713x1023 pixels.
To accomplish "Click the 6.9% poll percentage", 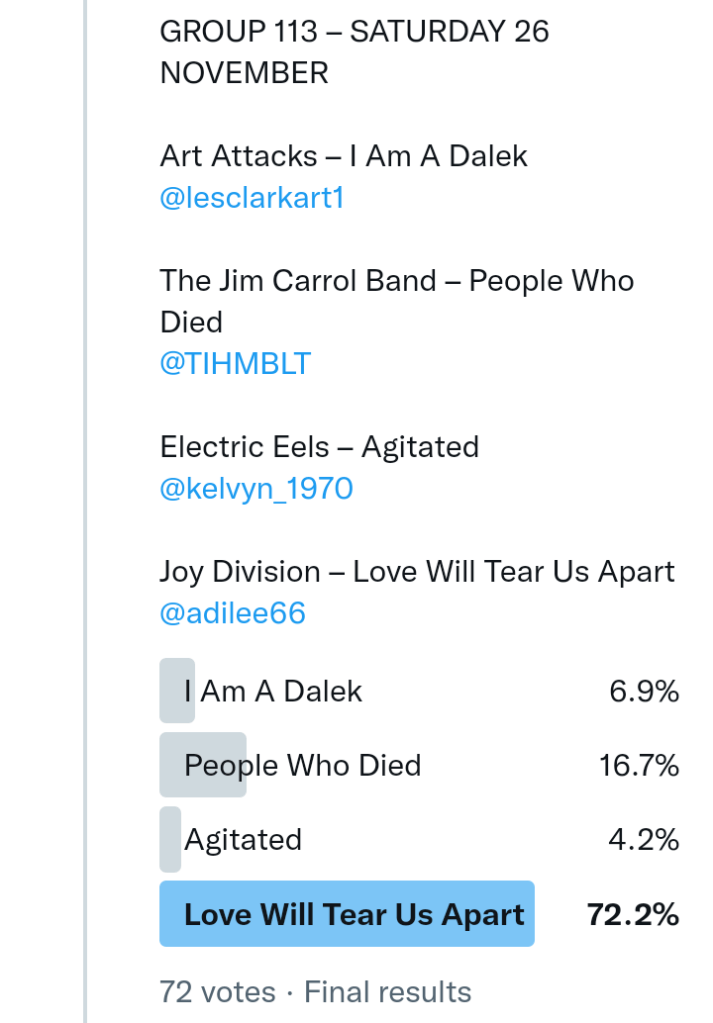I will [x=644, y=691].
